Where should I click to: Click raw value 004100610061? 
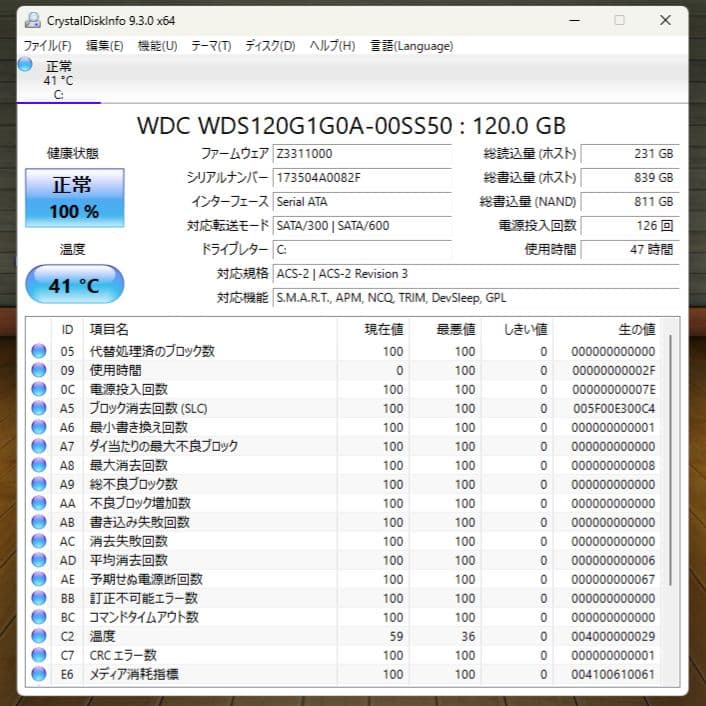614,674
